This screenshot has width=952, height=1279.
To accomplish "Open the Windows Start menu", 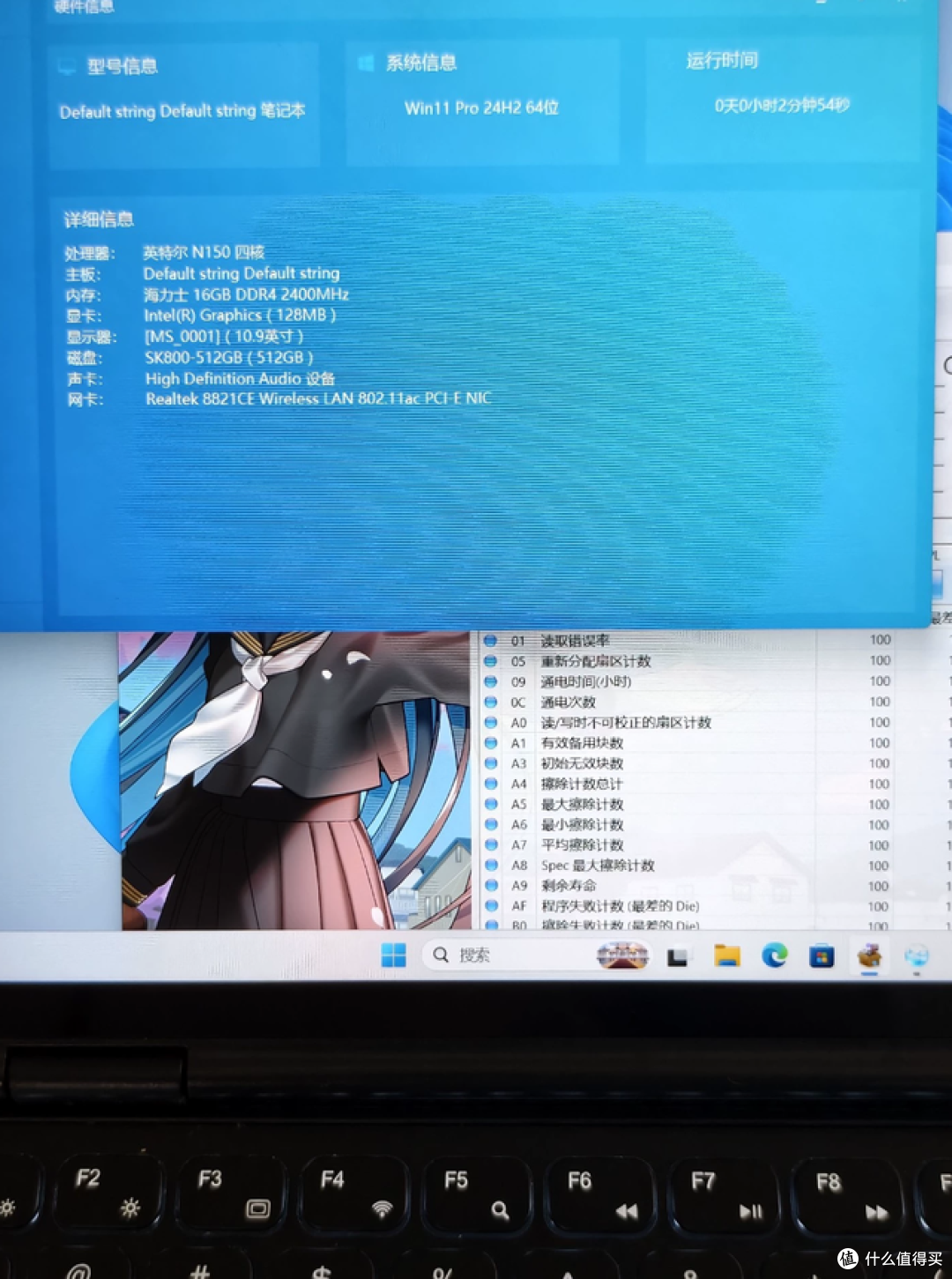I will [393, 956].
